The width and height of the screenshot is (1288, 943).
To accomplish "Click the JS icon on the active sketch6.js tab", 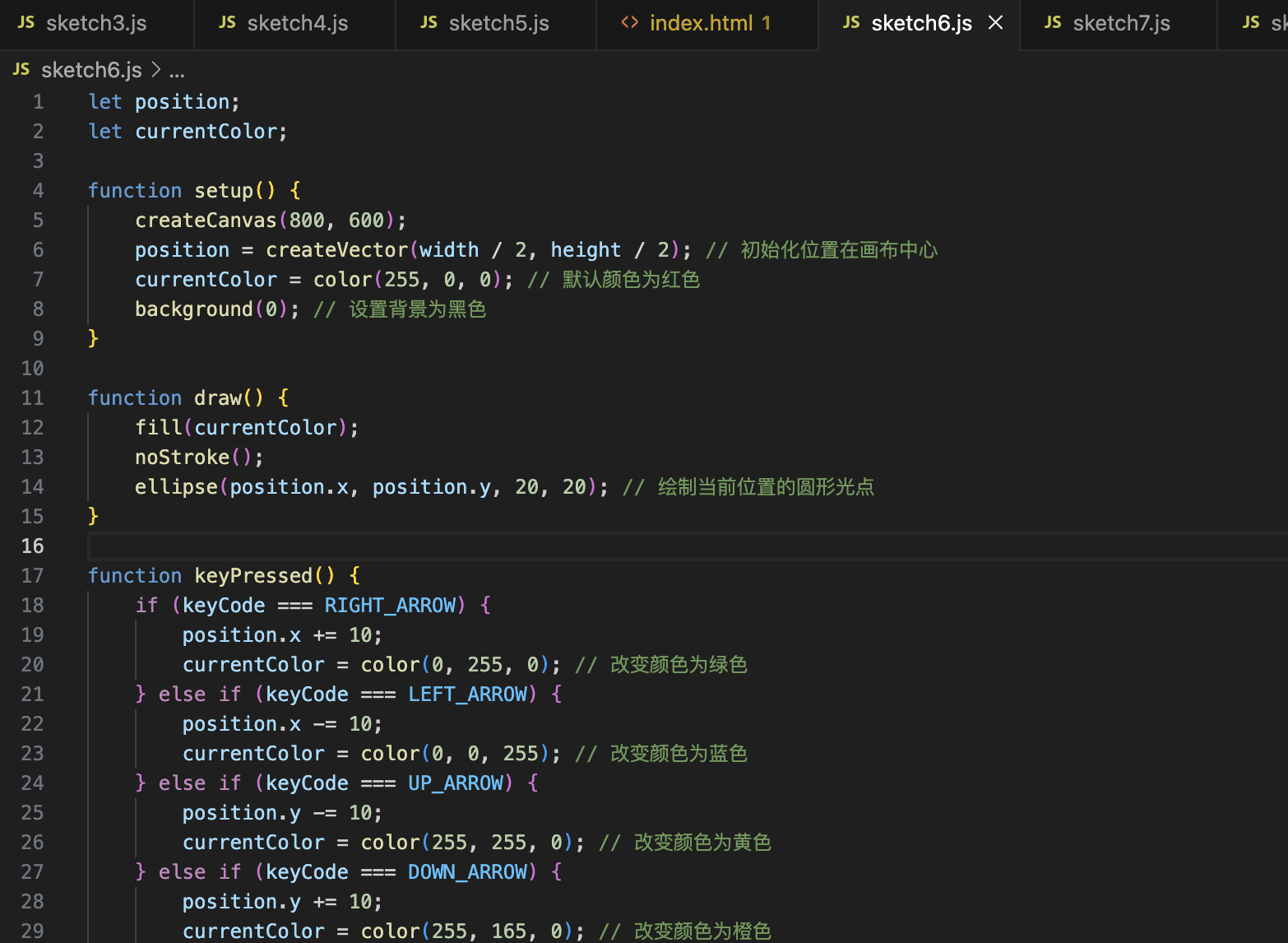I will click(x=850, y=23).
